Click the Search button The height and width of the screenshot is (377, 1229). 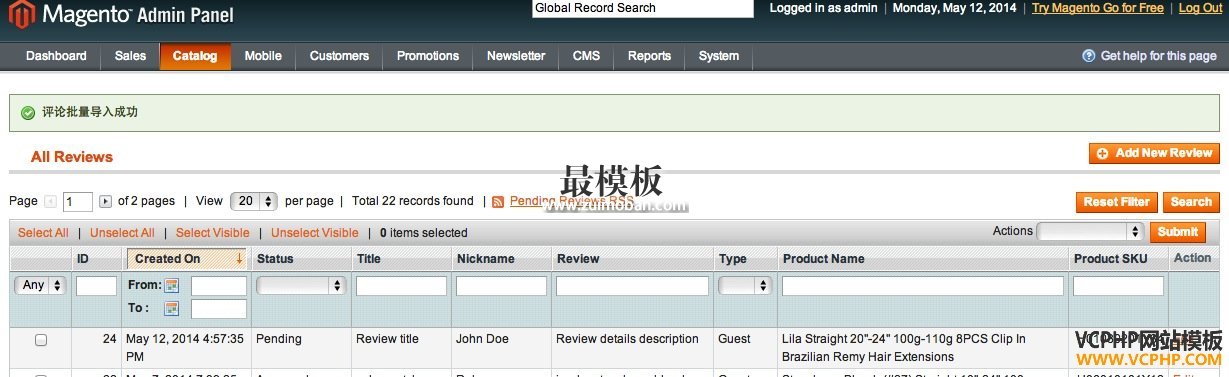click(1191, 202)
